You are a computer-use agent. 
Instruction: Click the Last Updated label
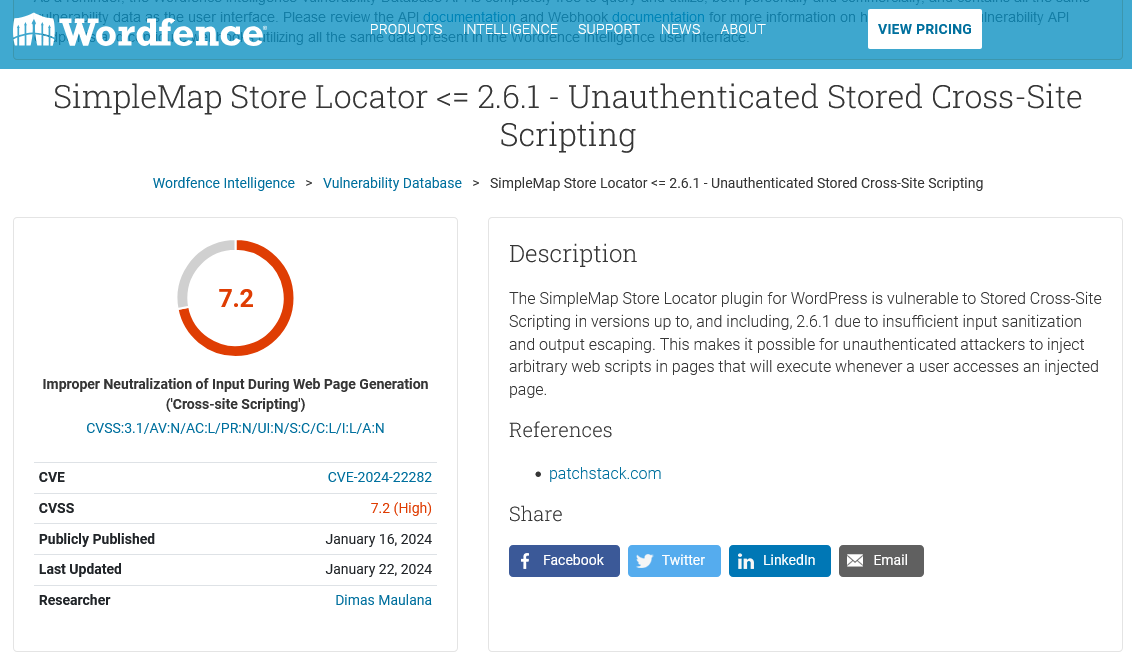(80, 569)
